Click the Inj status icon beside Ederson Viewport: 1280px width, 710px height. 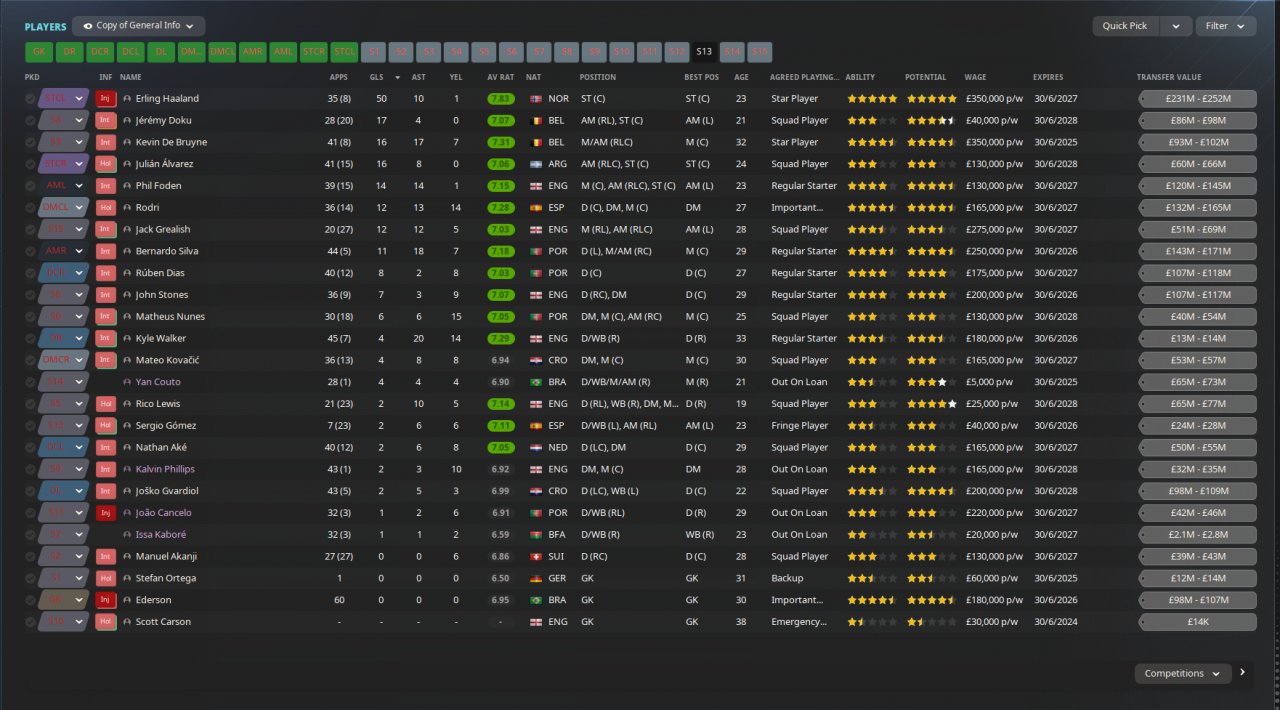coord(105,600)
